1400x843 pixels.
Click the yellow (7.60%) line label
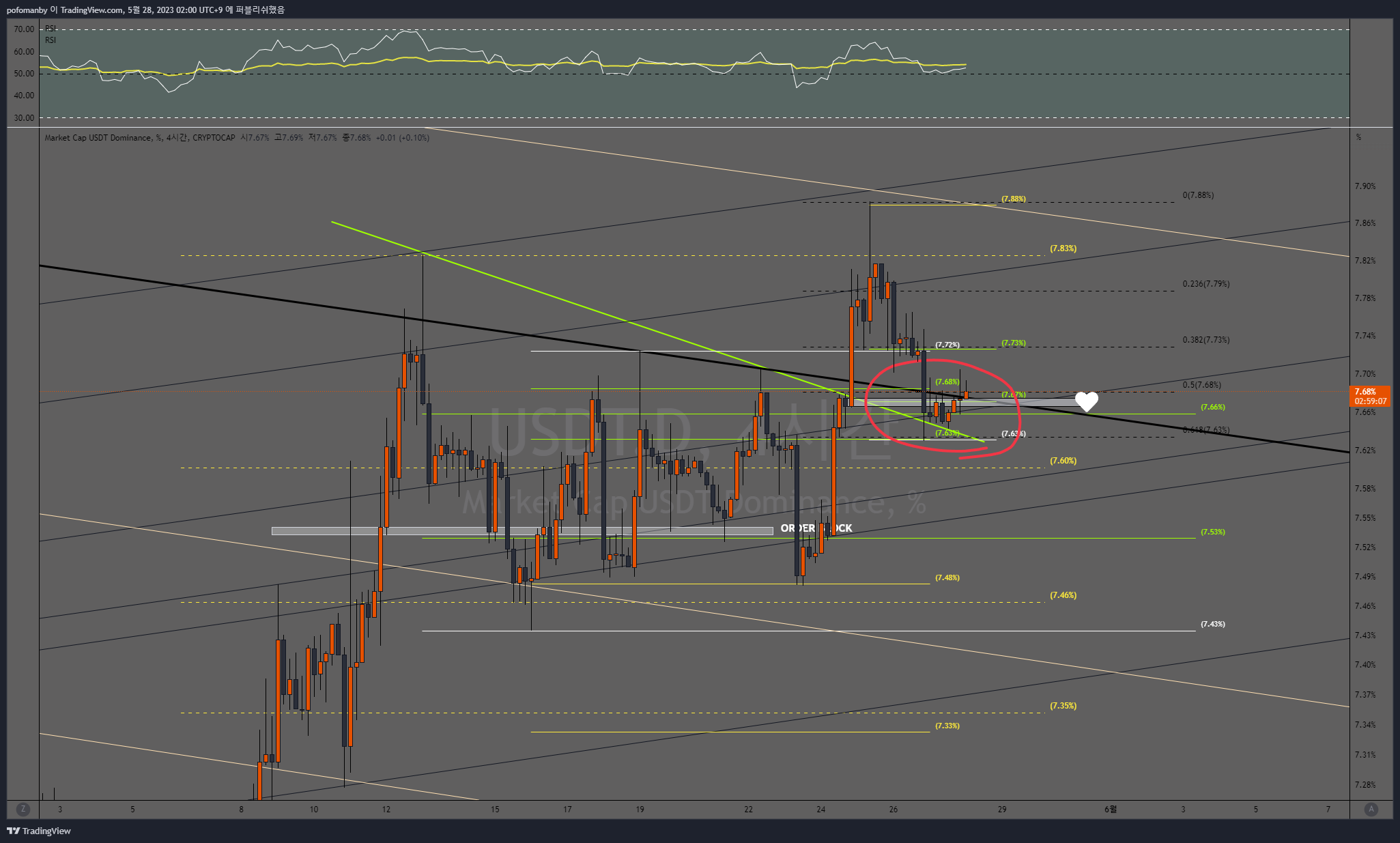pyautogui.click(x=1063, y=461)
